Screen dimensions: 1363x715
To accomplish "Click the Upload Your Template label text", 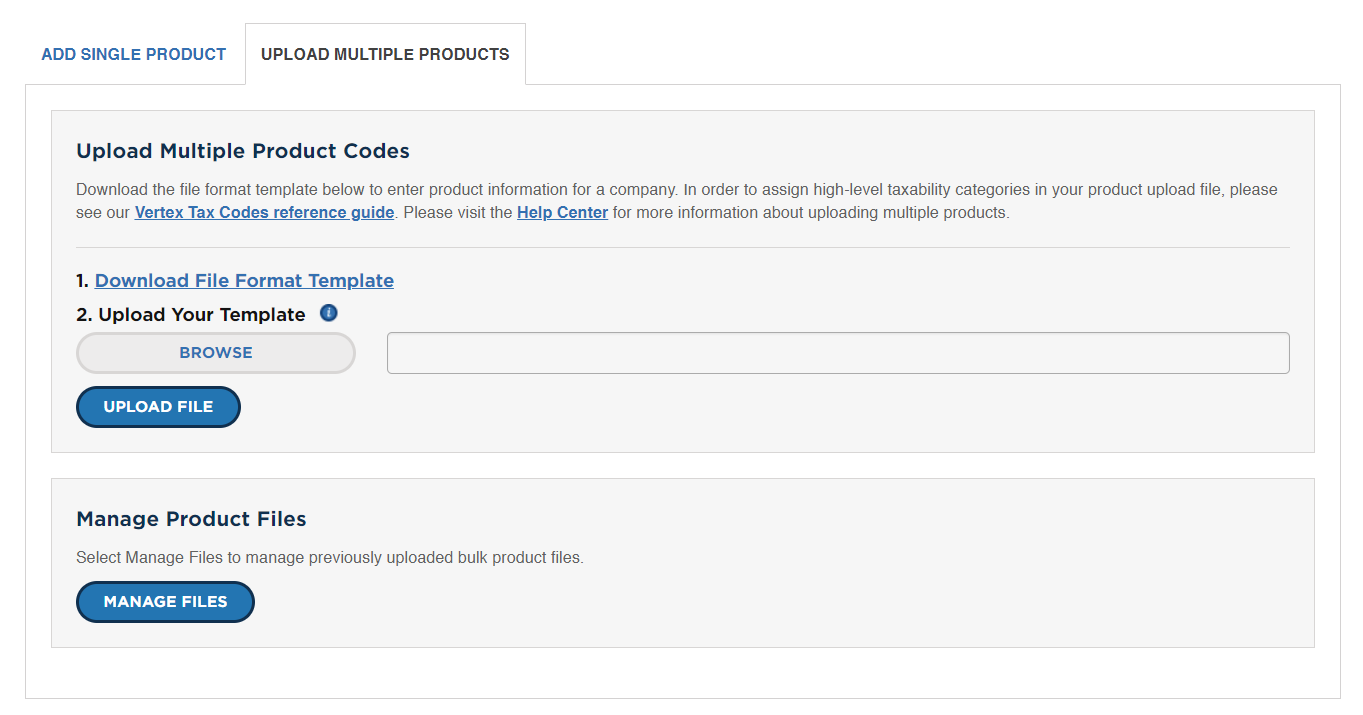I will [x=201, y=315].
